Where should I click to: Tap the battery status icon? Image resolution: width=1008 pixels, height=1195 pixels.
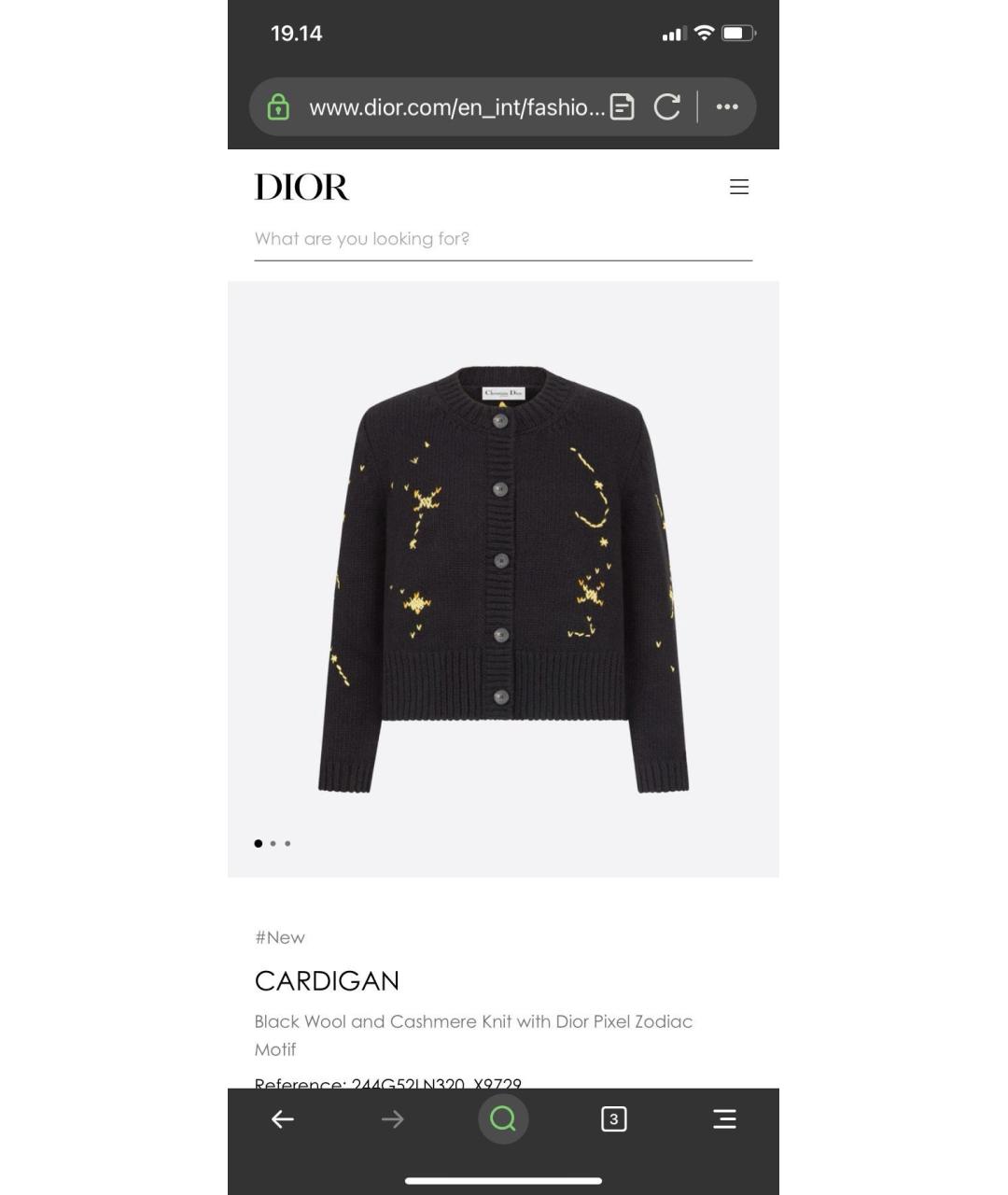point(738,34)
